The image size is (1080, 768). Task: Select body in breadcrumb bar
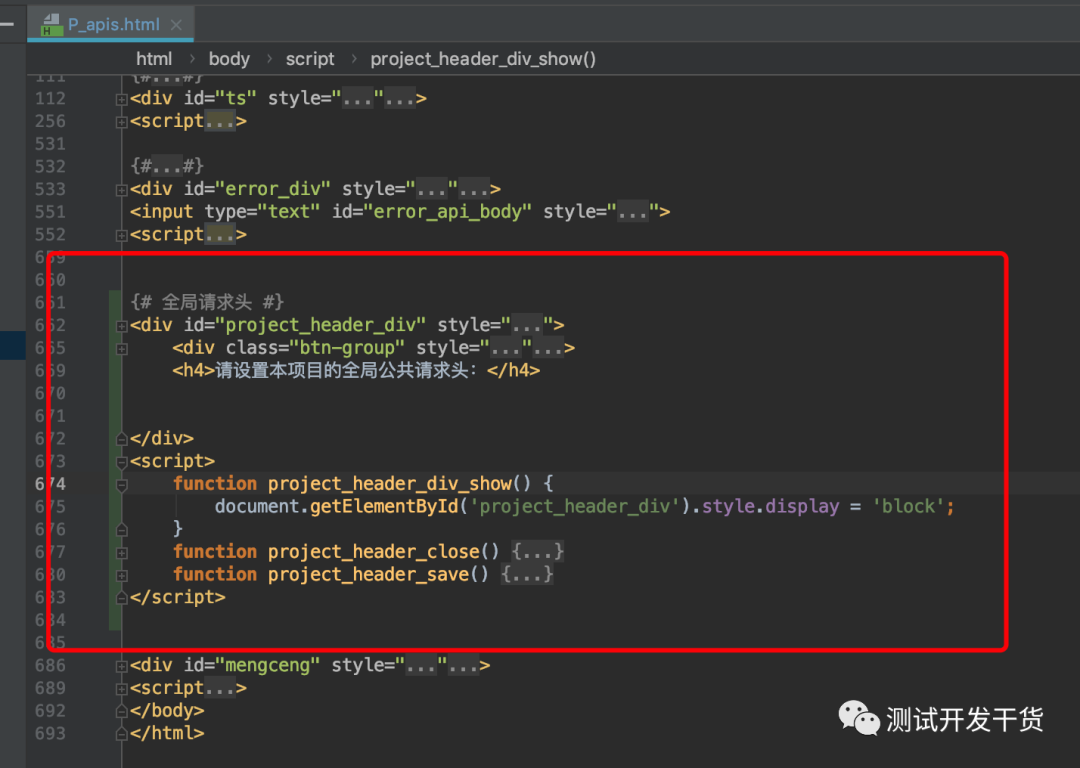coord(229,59)
